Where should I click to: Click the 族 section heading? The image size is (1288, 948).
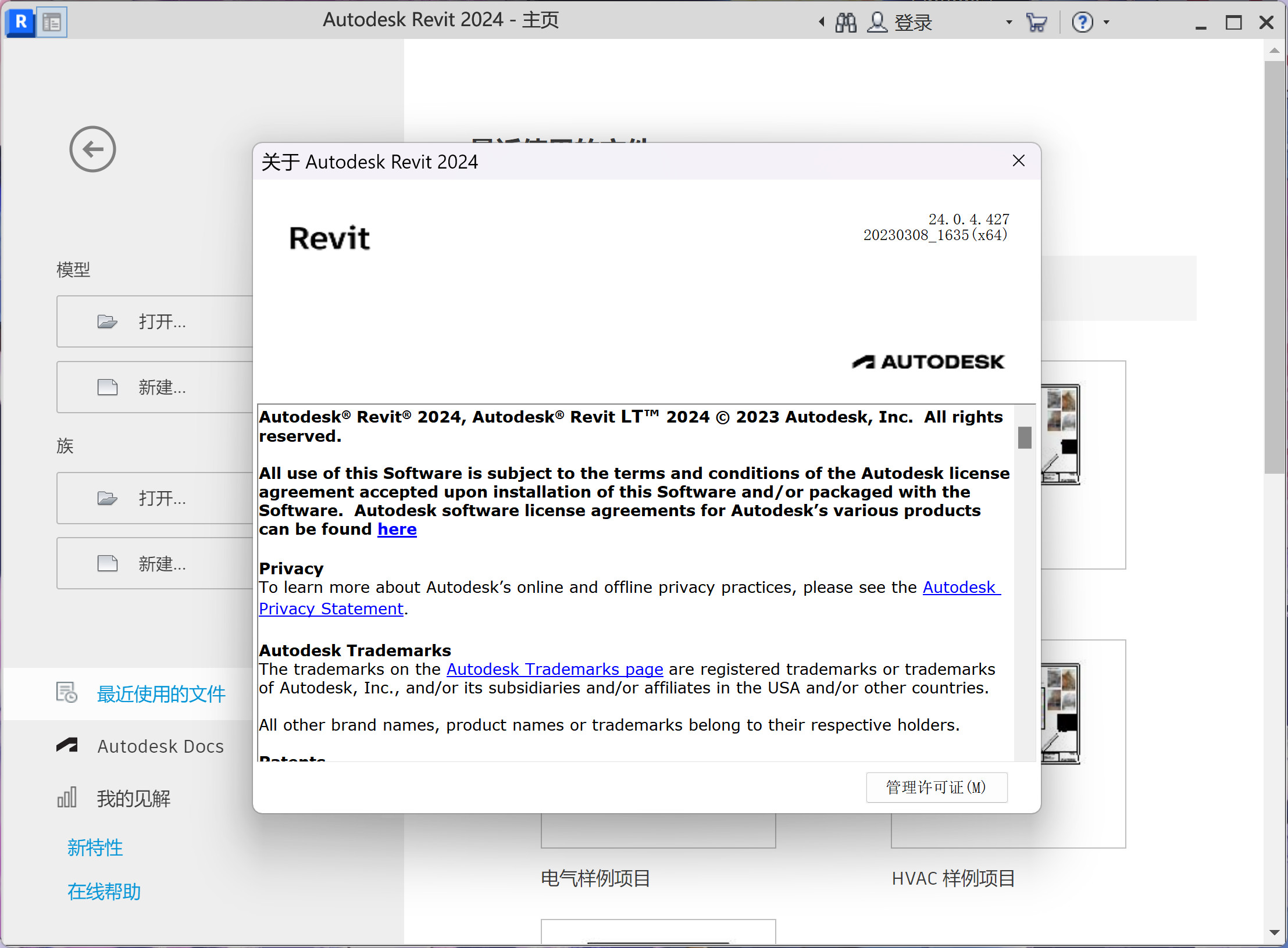coord(65,446)
